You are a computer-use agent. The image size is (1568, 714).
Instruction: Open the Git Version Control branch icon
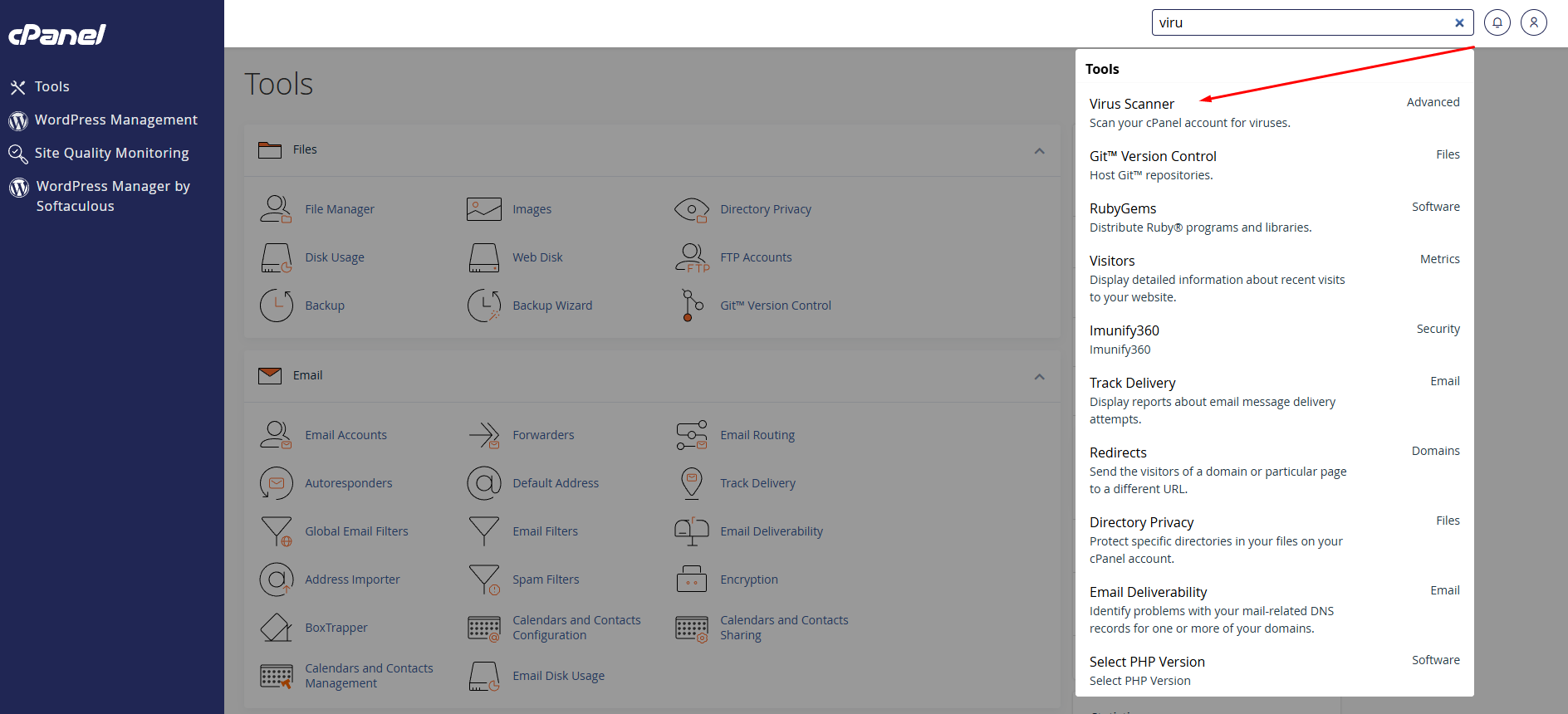pyautogui.click(x=691, y=306)
